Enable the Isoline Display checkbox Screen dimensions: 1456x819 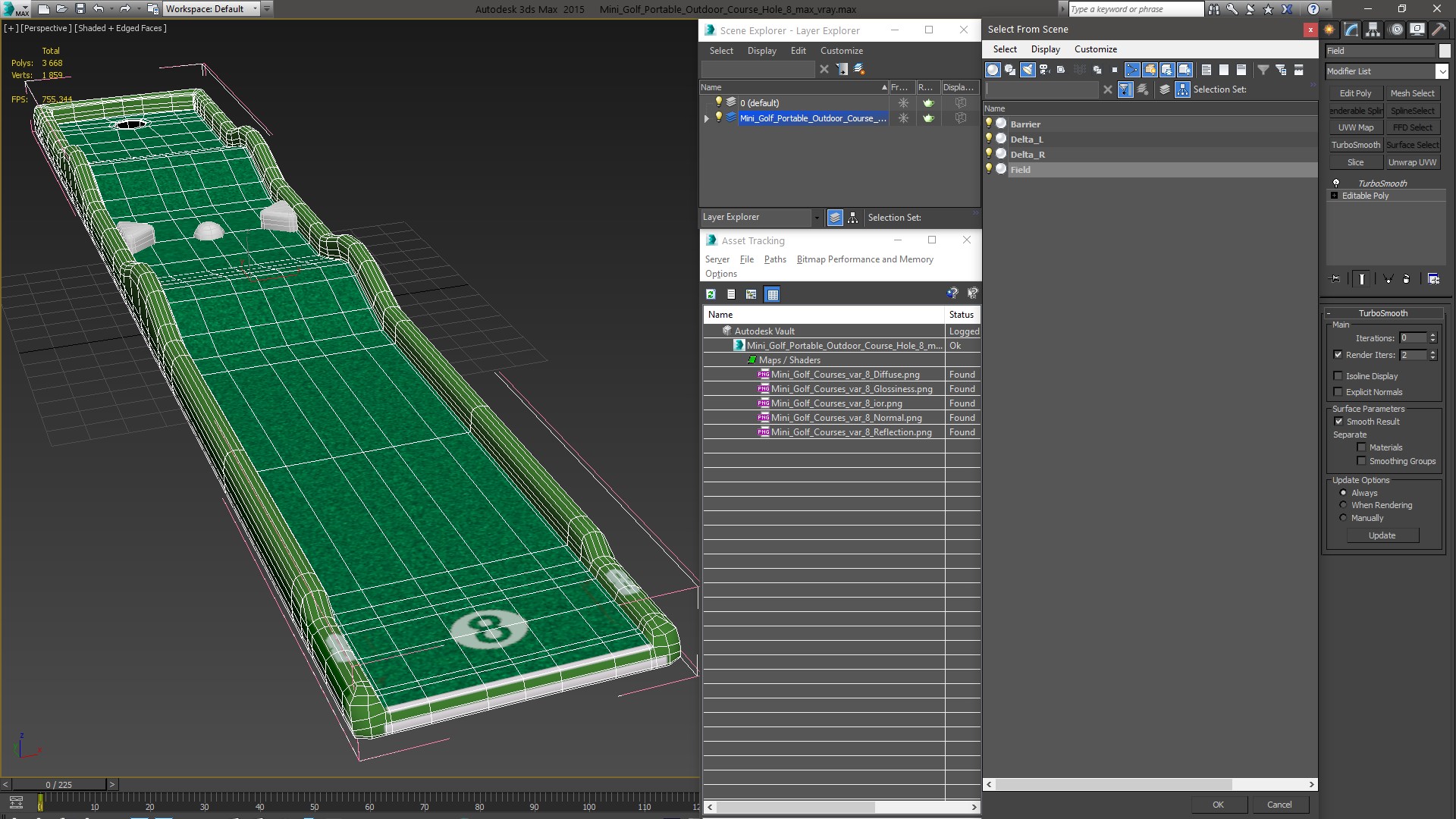(x=1338, y=376)
